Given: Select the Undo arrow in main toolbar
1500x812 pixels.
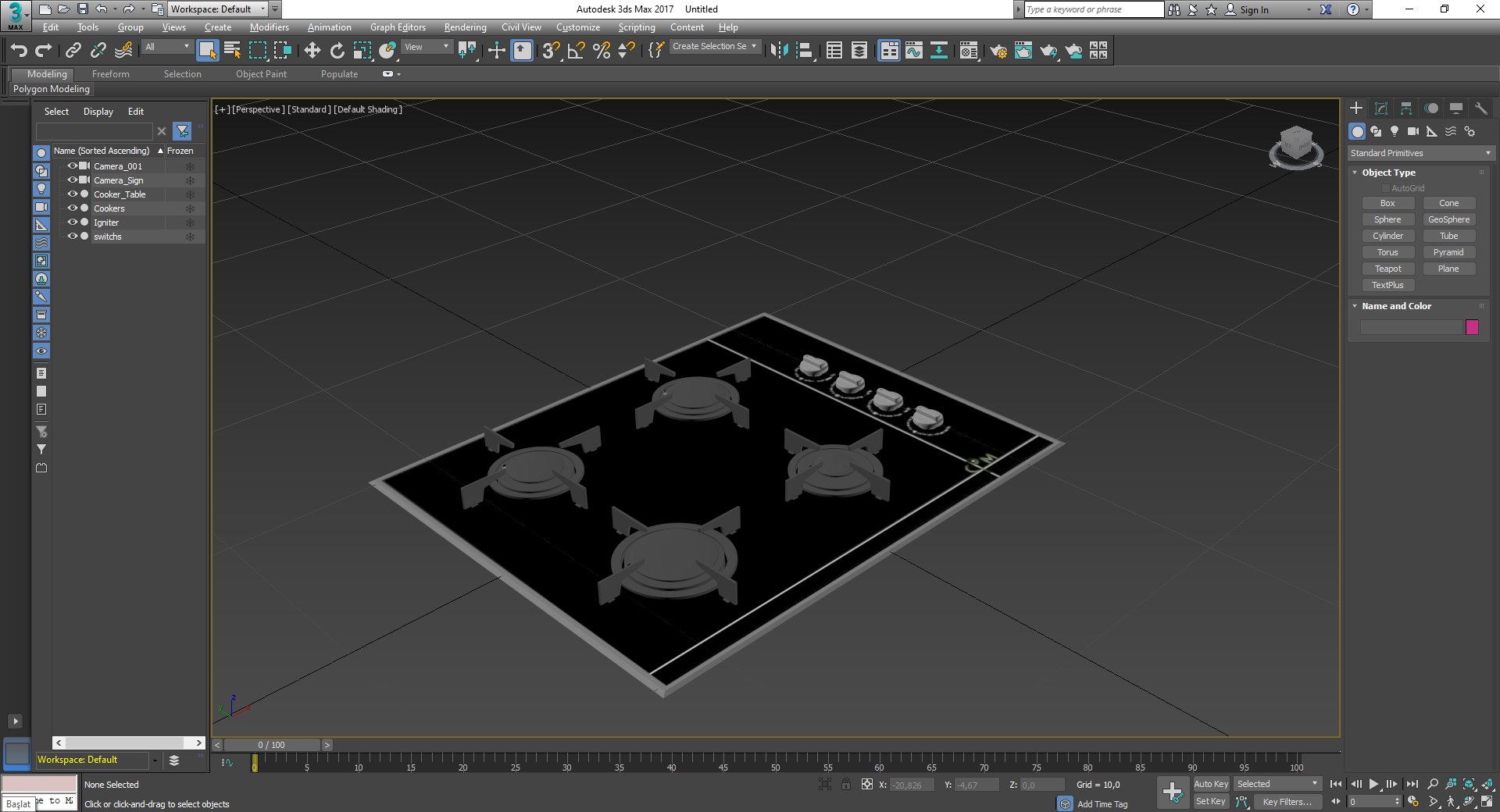Looking at the screenshot, I should (x=19, y=51).
